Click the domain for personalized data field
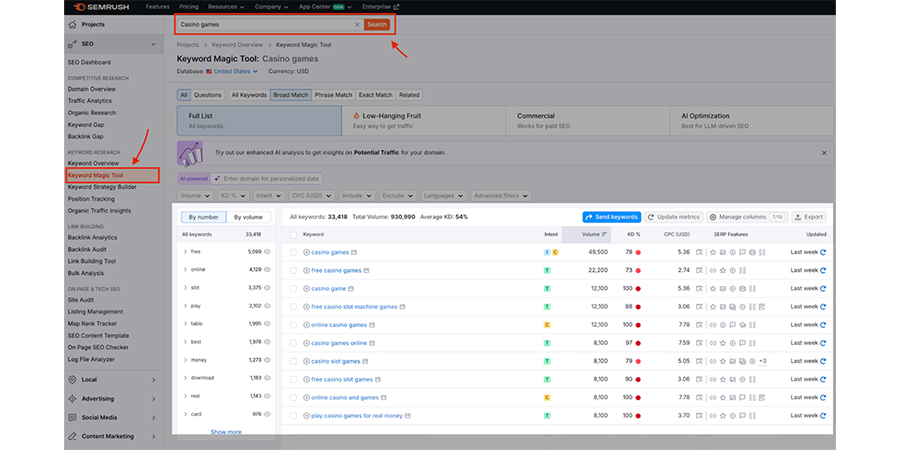 (x=267, y=179)
